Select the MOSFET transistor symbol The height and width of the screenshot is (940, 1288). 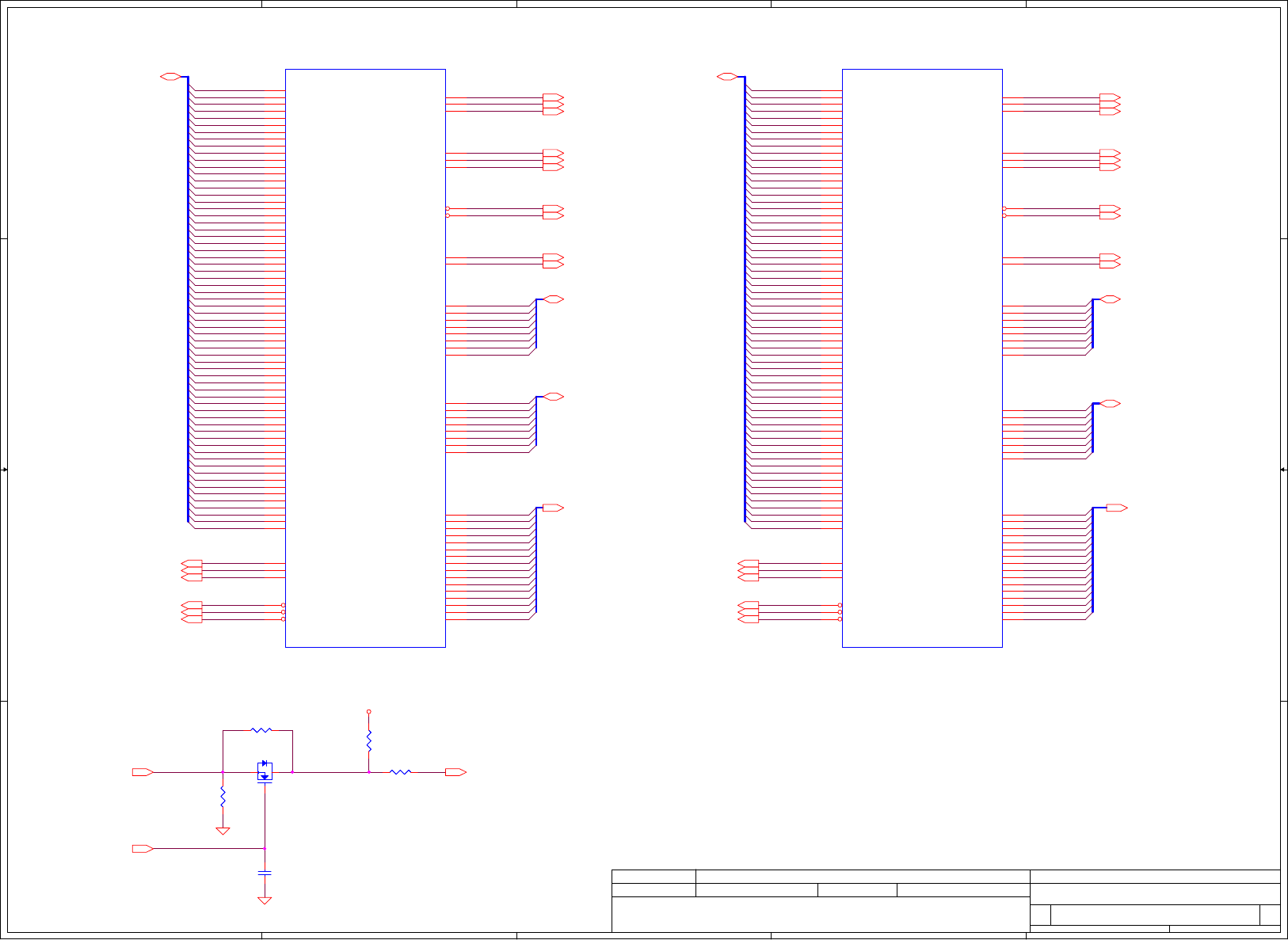(265, 771)
